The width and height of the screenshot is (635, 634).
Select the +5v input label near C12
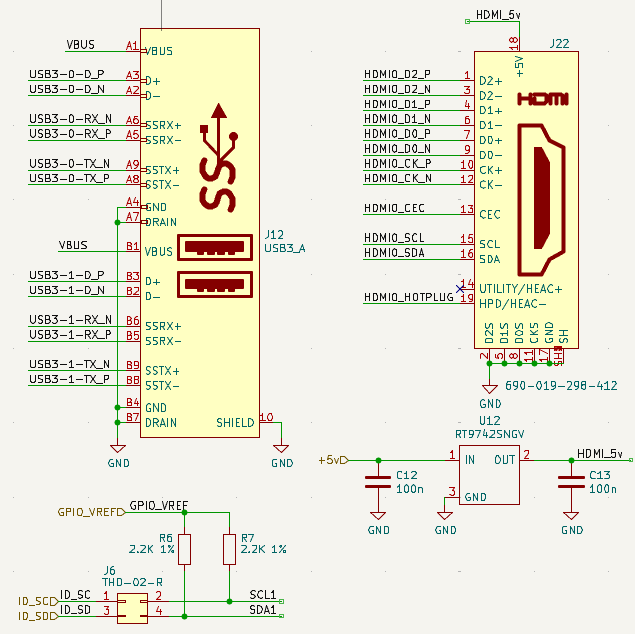[332, 460]
